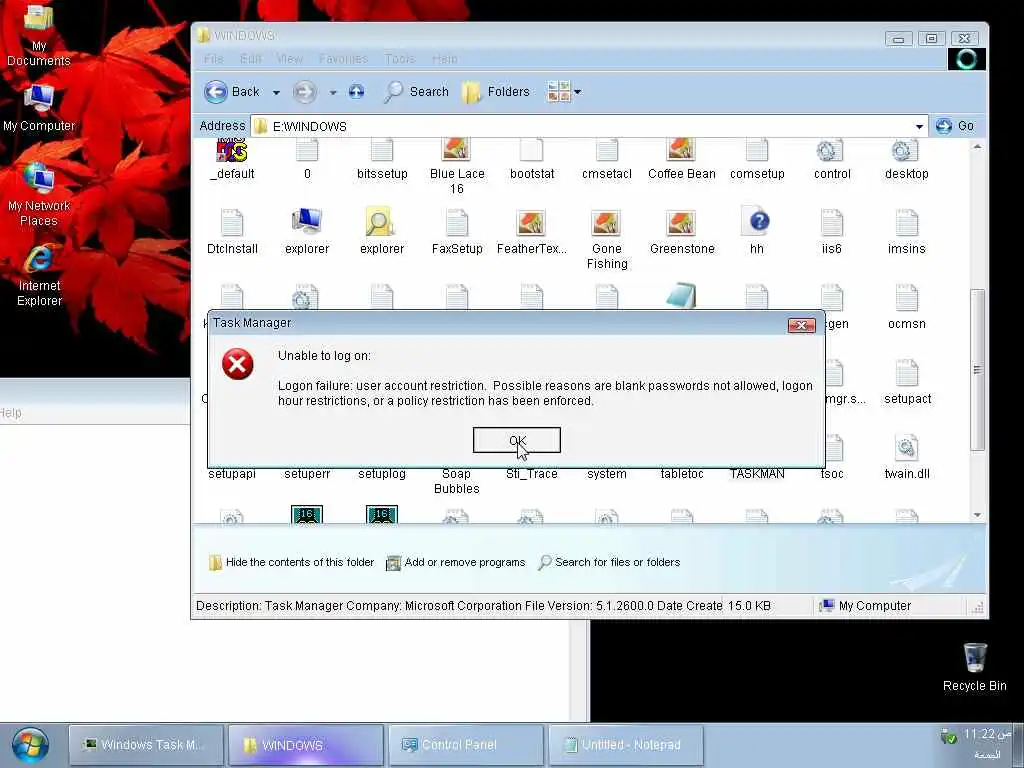Image resolution: width=1024 pixels, height=768 pixels.
Task: Select the Gone Fishing image file
Action: tap(607, 240)
